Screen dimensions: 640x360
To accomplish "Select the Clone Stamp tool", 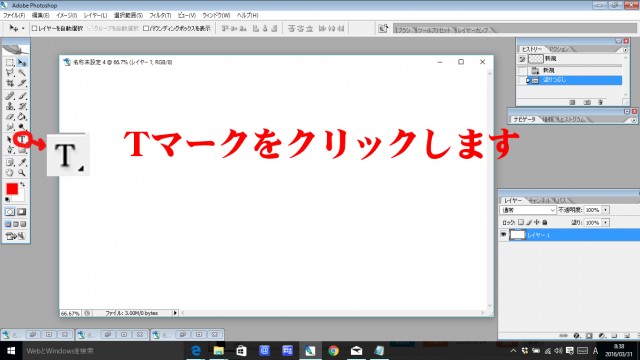I will 10,106.
